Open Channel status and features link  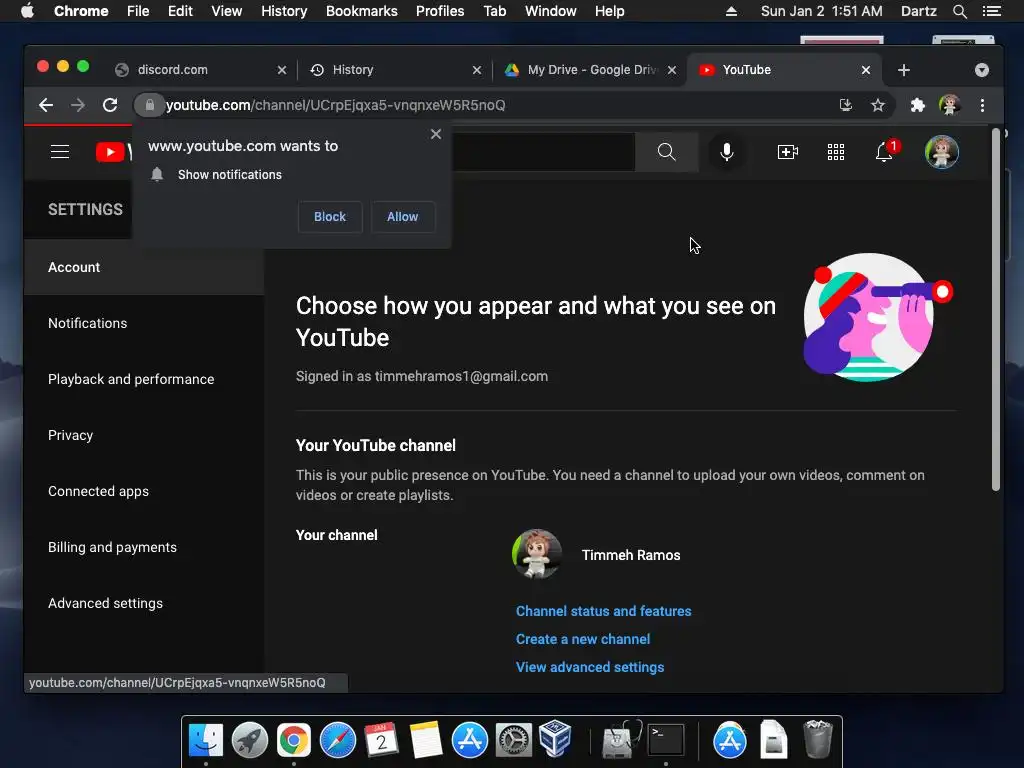pos(603,611)
